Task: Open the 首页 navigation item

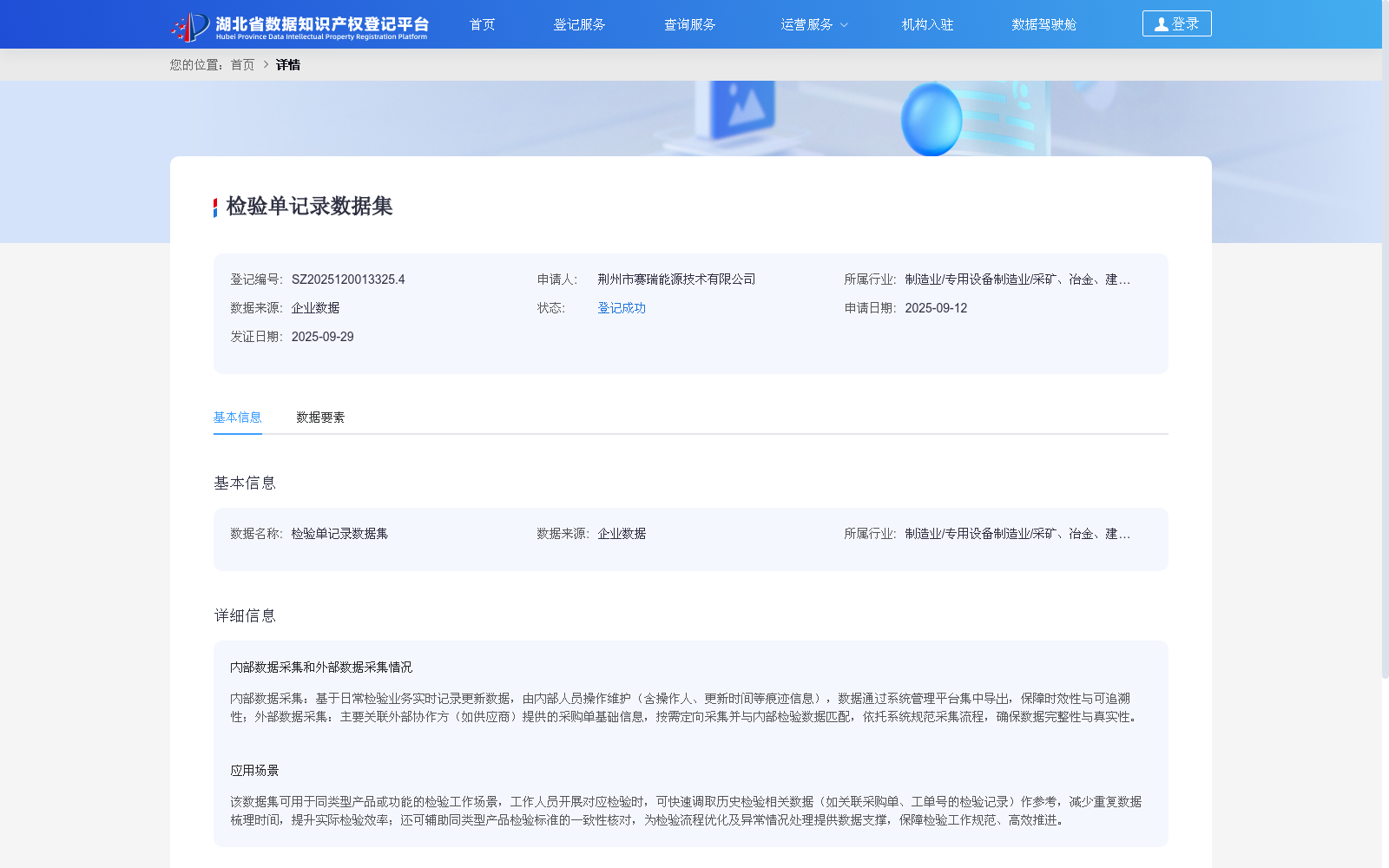Action: pos(482,24)
